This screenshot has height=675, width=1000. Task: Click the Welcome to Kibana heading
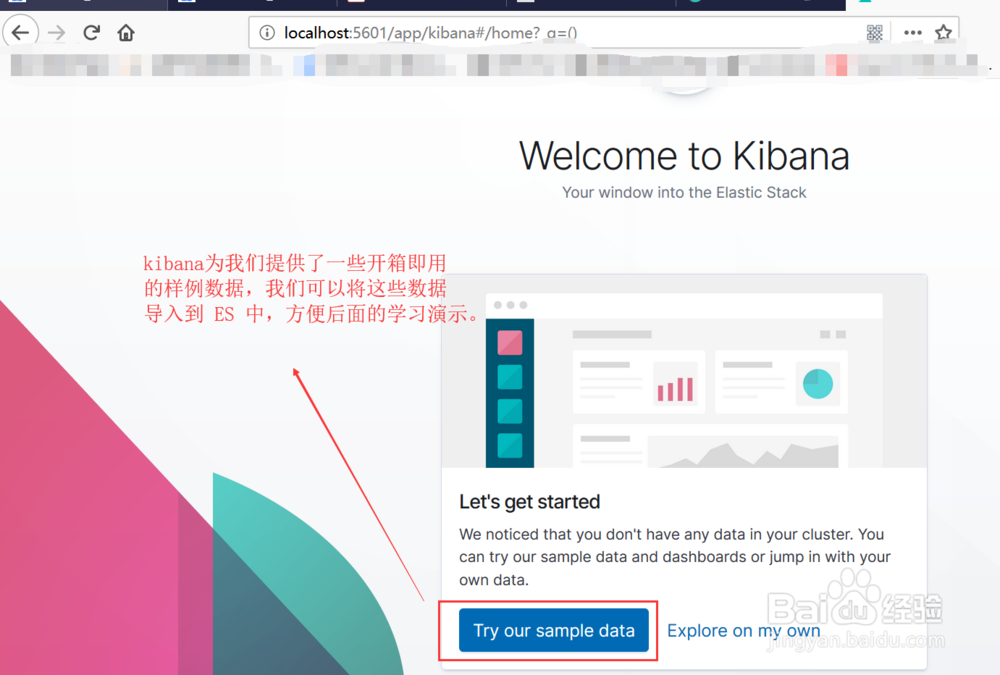(684, 156)
